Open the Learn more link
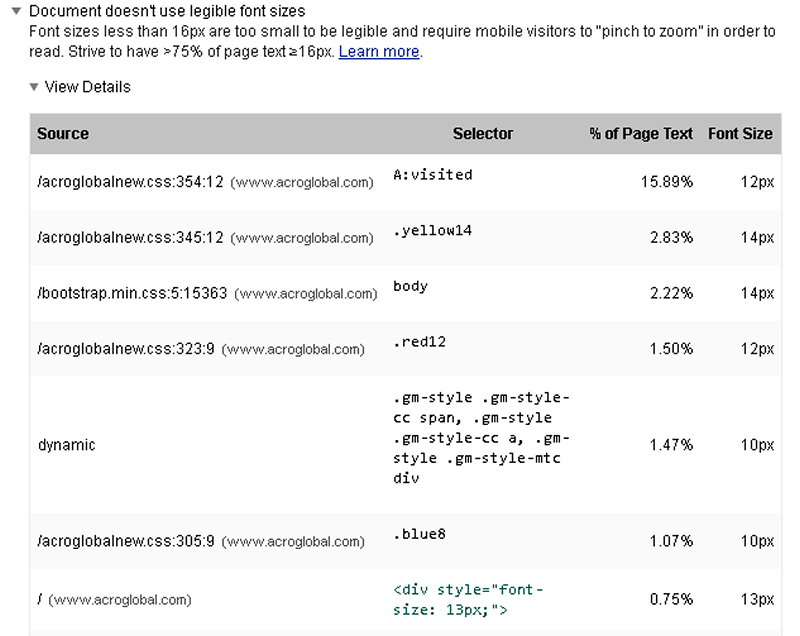 tap(379, 52)
